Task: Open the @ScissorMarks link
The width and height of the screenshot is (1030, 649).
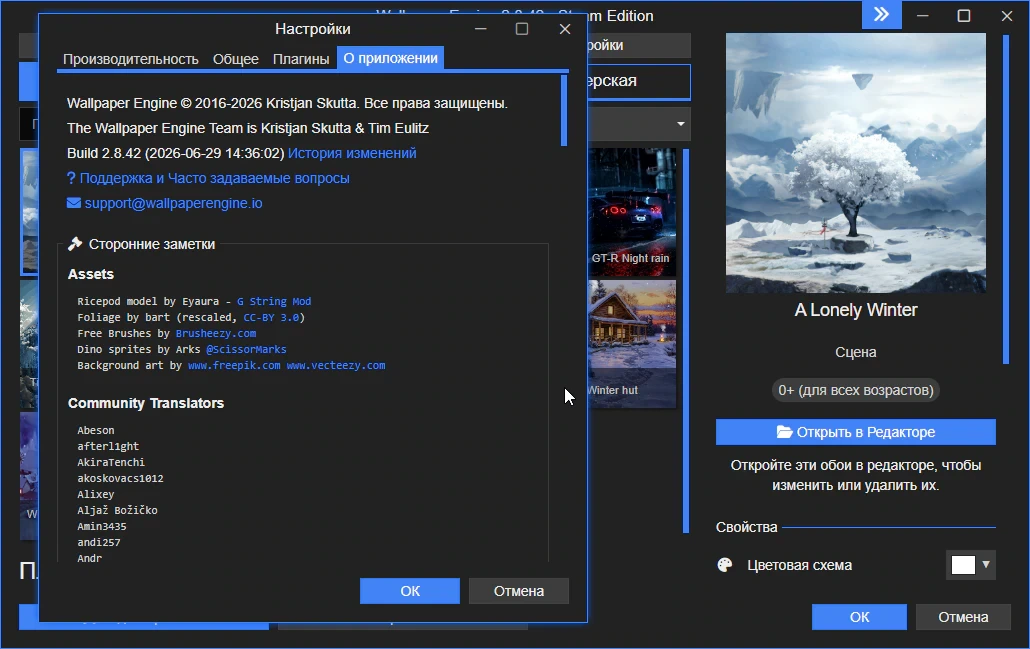Action: [246, 349]
